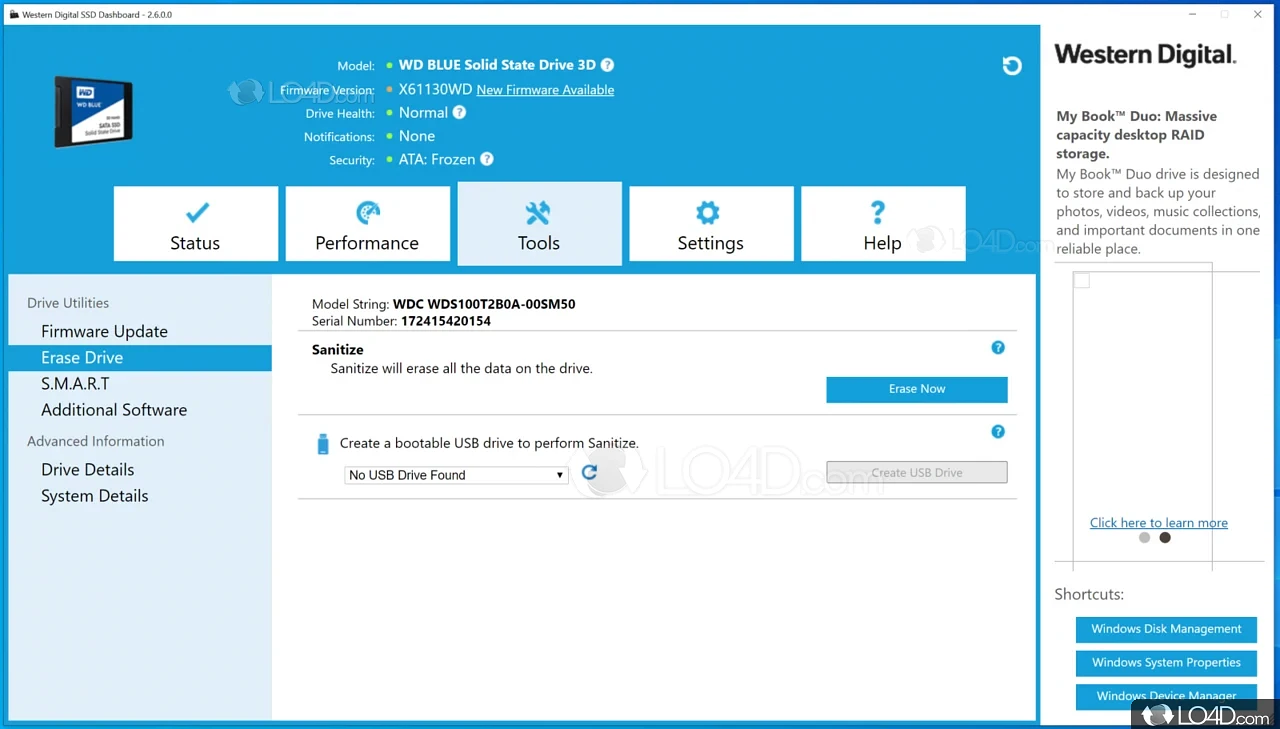The width and height of the screenshot is (1280, 729).
Task: Click the refresh icon at top of dashboard
Action: click(x=1012, y=66)
